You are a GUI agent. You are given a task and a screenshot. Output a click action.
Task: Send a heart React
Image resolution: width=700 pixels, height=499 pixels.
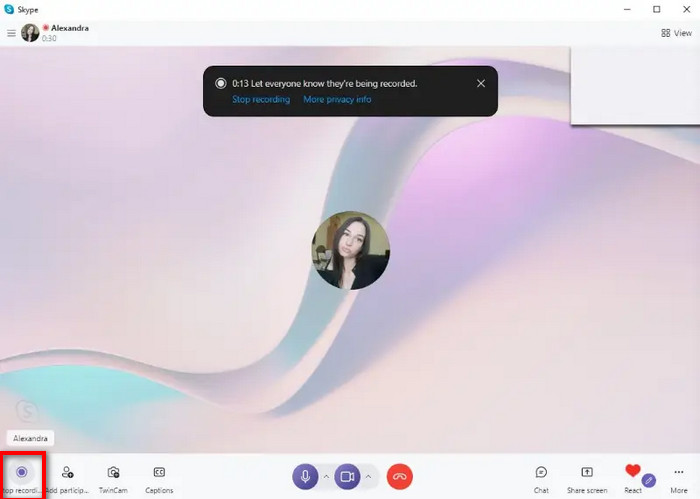click(x=632, y=472)
